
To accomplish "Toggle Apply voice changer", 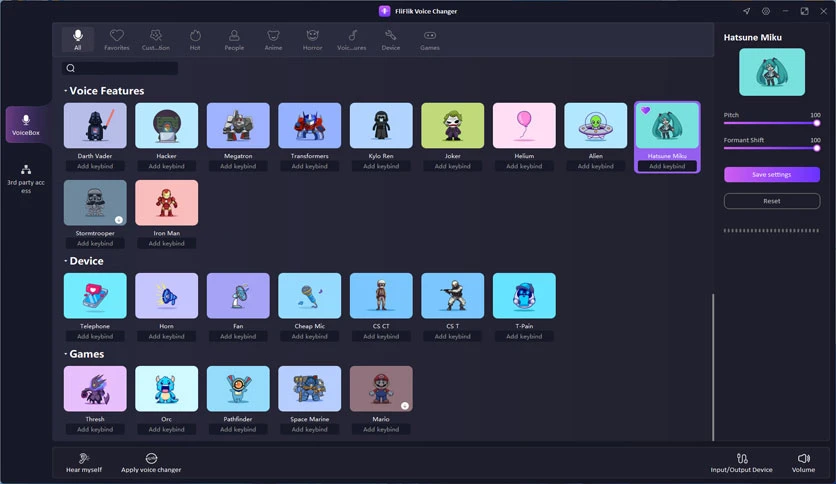I will pos(151,463).
